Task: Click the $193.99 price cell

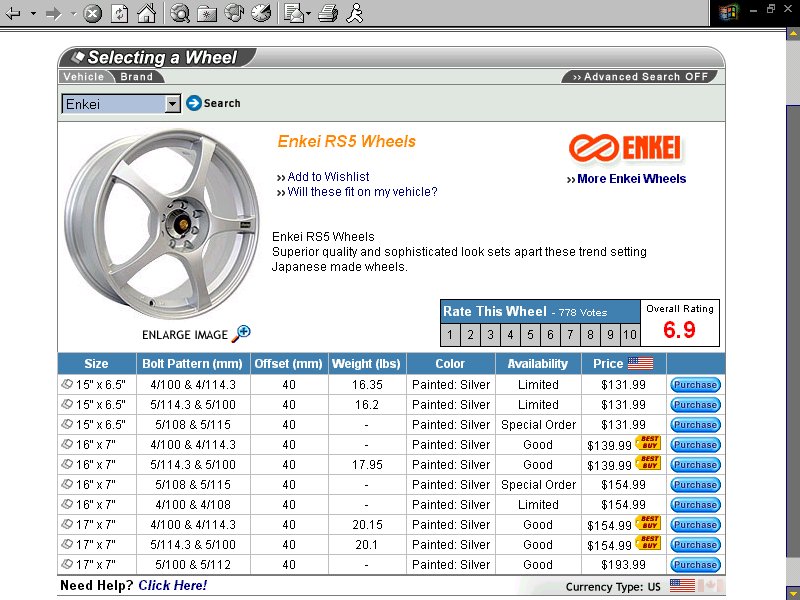Action: [623, 565]
